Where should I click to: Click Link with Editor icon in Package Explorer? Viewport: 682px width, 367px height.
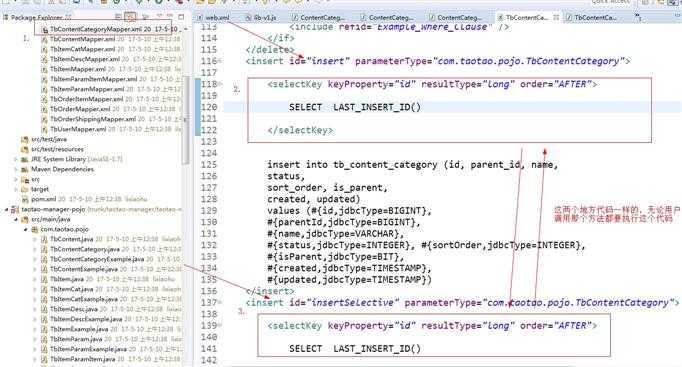130,17
